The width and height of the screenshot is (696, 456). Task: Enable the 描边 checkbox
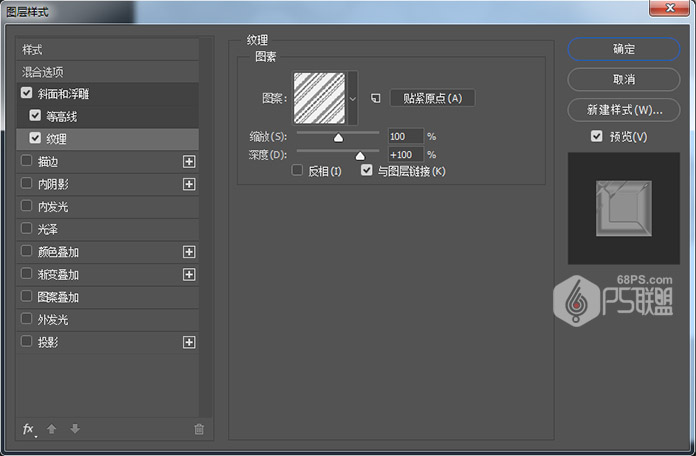tap(26, 160)
